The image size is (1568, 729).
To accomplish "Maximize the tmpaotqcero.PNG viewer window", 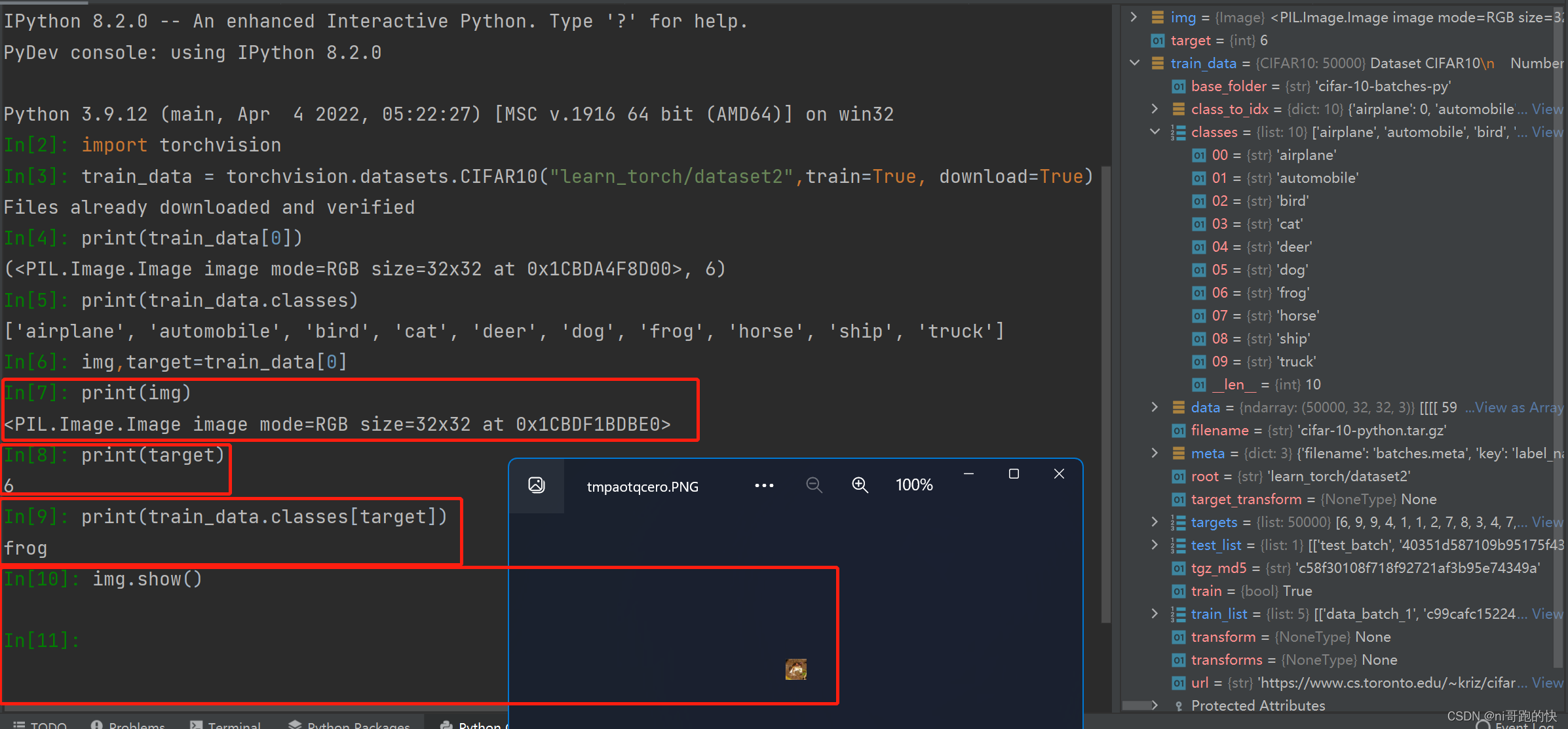I will [x=1014, y=474].
